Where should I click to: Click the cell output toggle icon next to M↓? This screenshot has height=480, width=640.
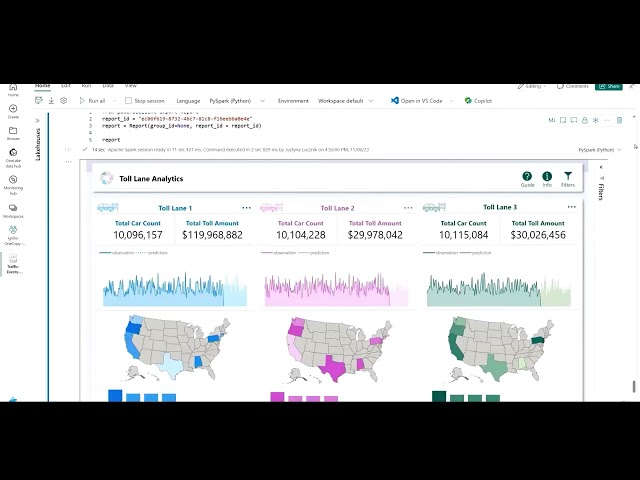tap(563, 120)
